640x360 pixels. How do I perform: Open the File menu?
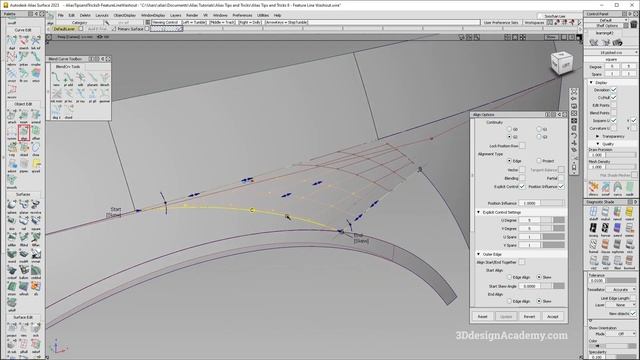point(60,15)
